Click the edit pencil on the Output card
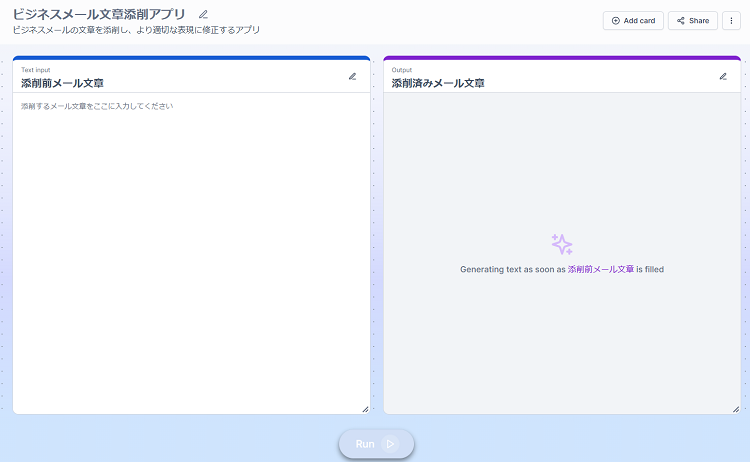 coord(723,76)
